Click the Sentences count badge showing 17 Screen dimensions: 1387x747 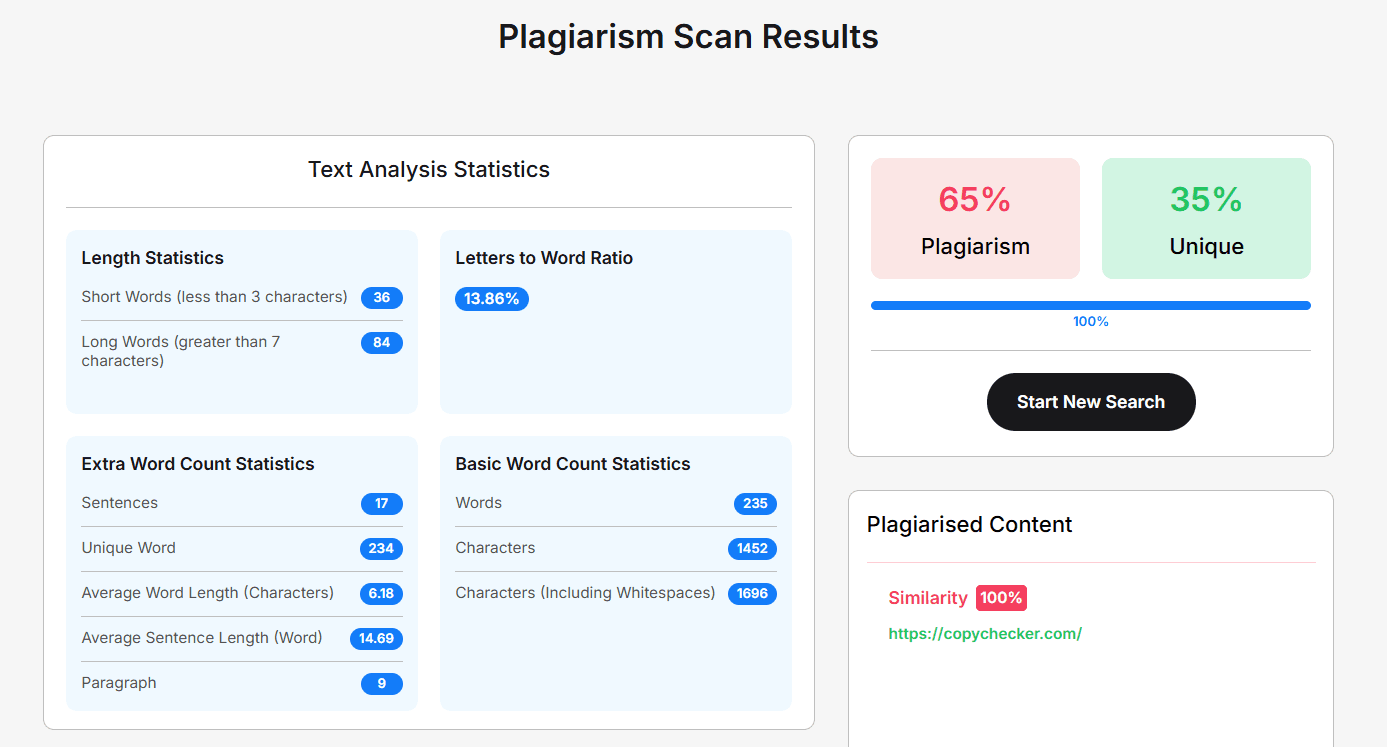coord(381,504)
